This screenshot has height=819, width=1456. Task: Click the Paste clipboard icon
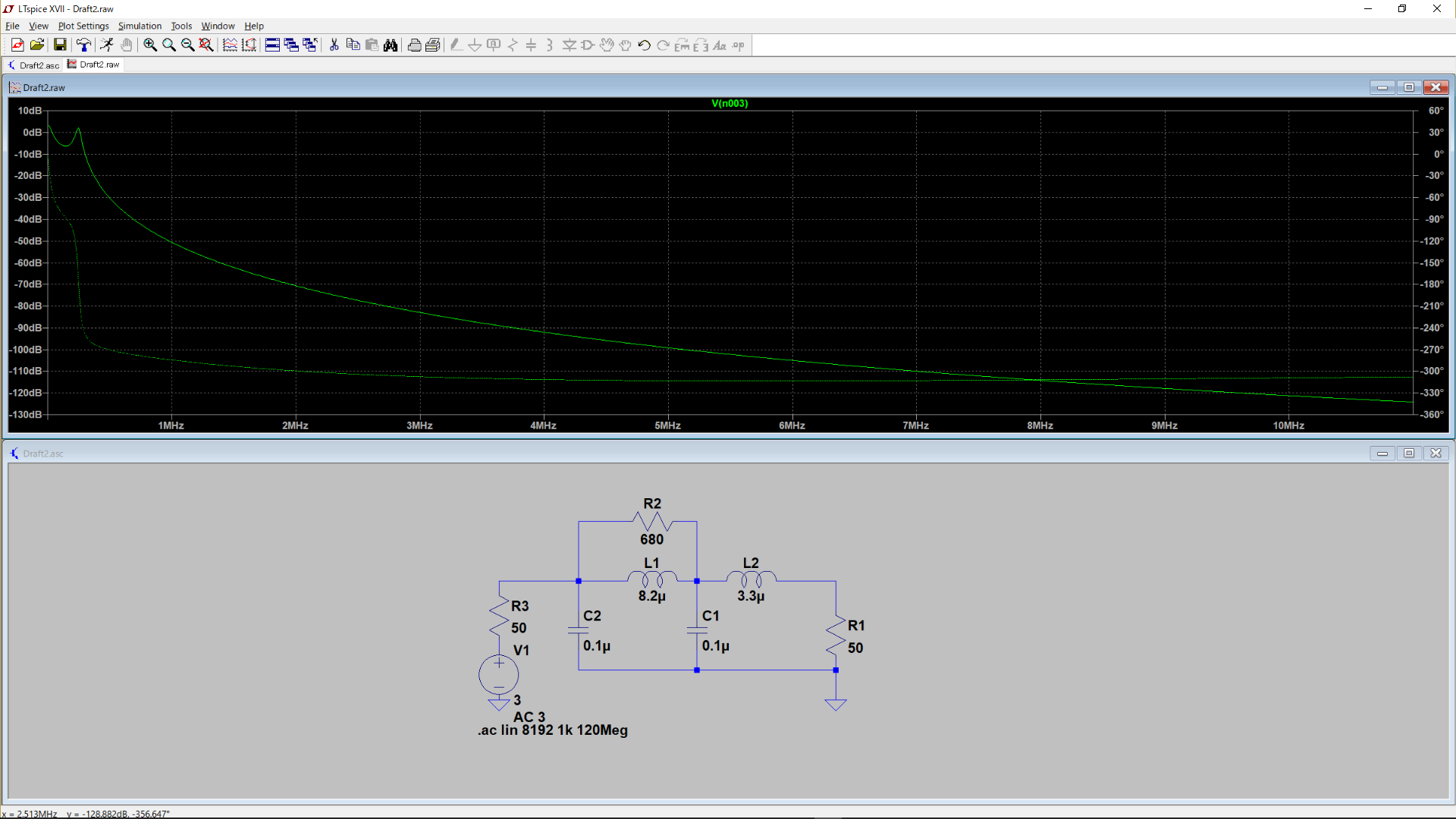coord(372,45)
